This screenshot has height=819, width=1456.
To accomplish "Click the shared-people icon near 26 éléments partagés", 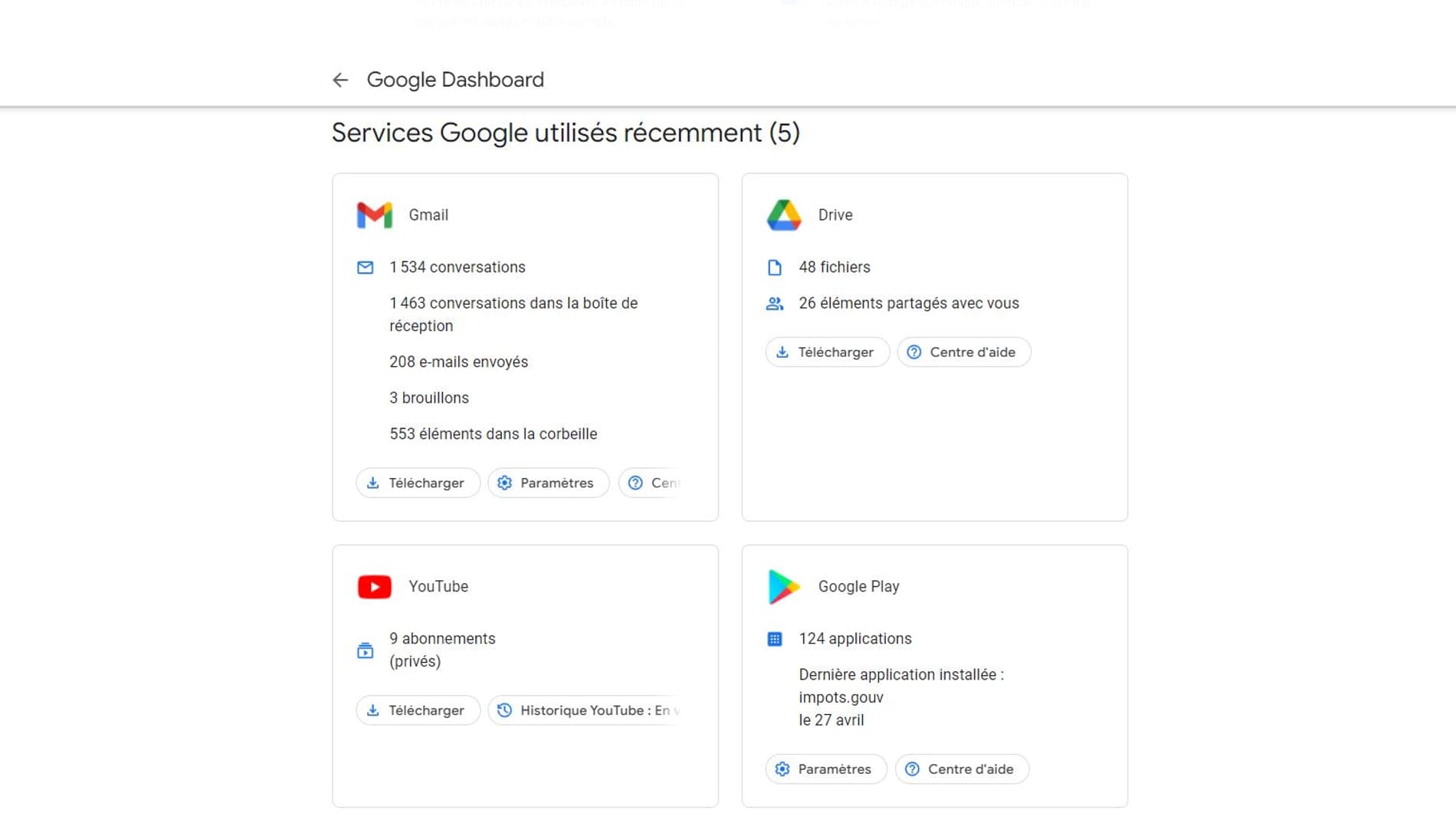I will pos(775,303).
